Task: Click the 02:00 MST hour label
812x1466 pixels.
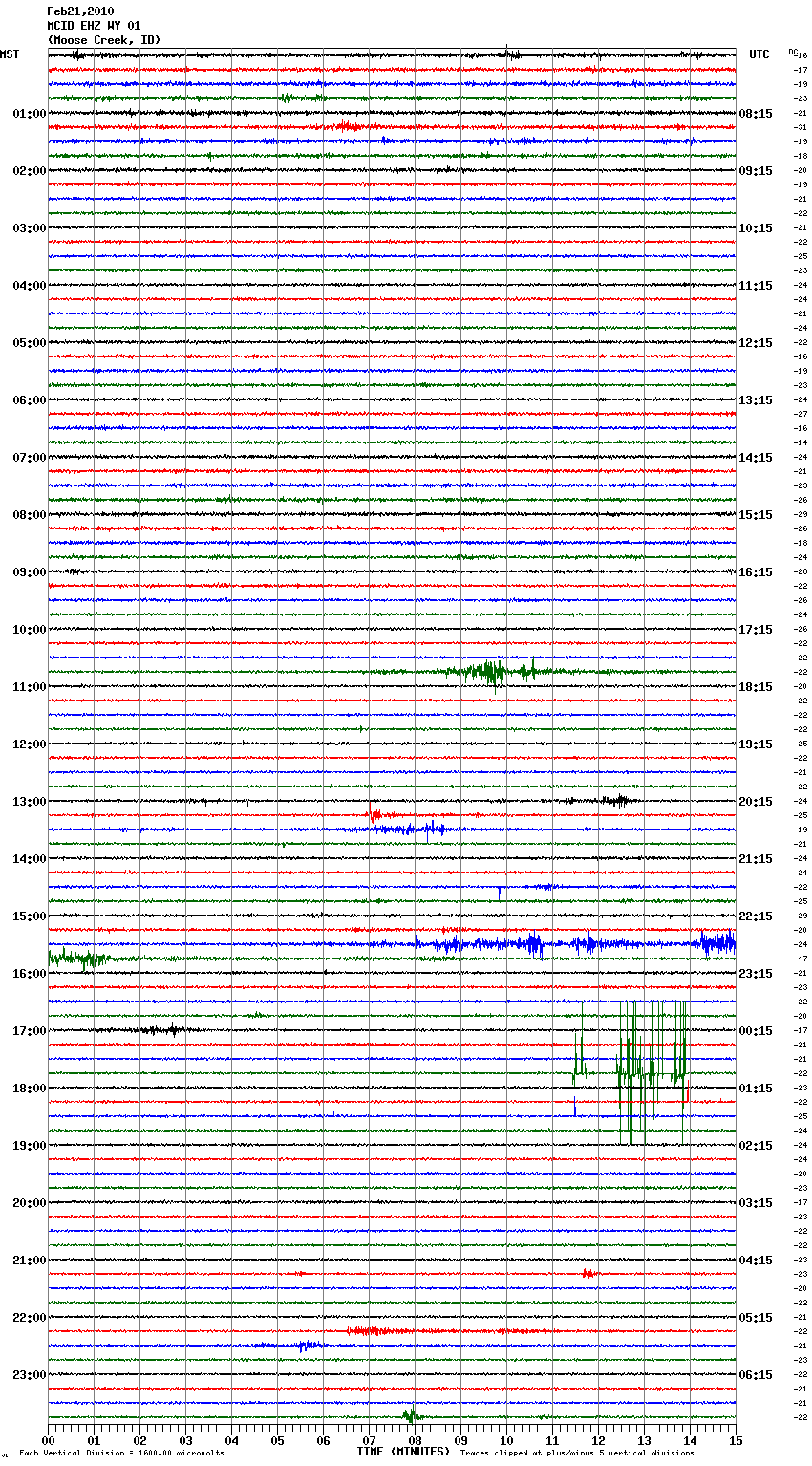Action: (30, 171)
